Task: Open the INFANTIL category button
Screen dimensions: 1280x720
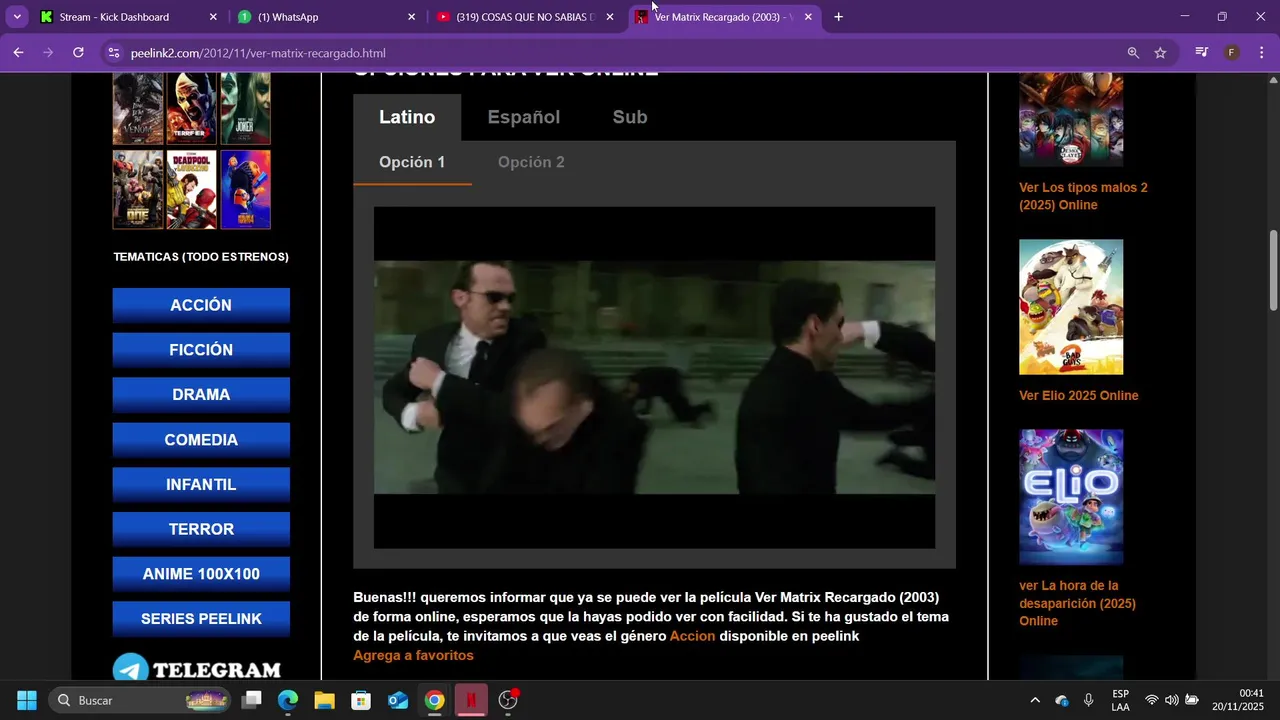Action: coord(201,484)
